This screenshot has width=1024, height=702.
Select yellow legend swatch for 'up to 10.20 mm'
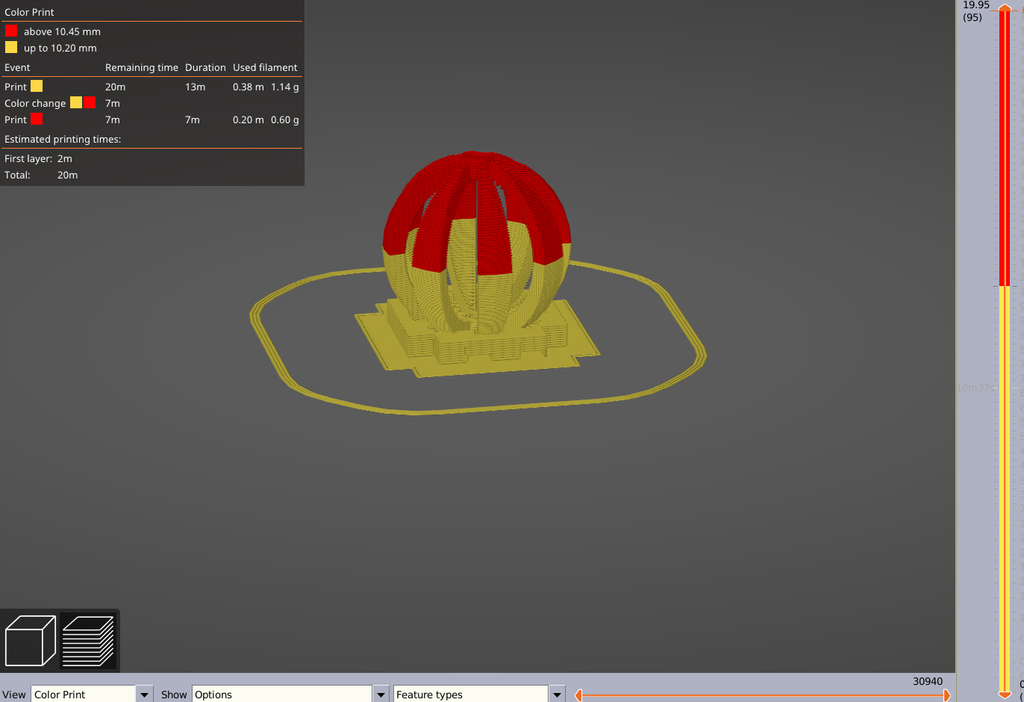(11, 47)
